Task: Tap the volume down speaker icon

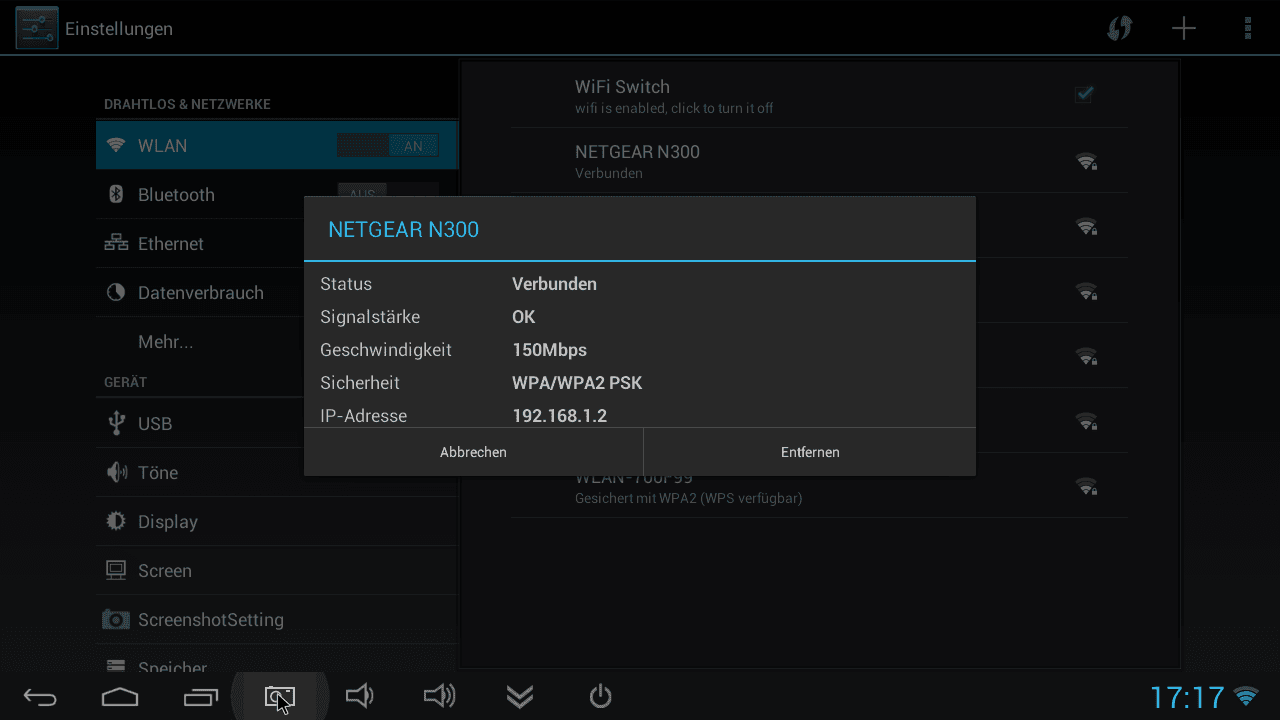Action: click(360, 696)
